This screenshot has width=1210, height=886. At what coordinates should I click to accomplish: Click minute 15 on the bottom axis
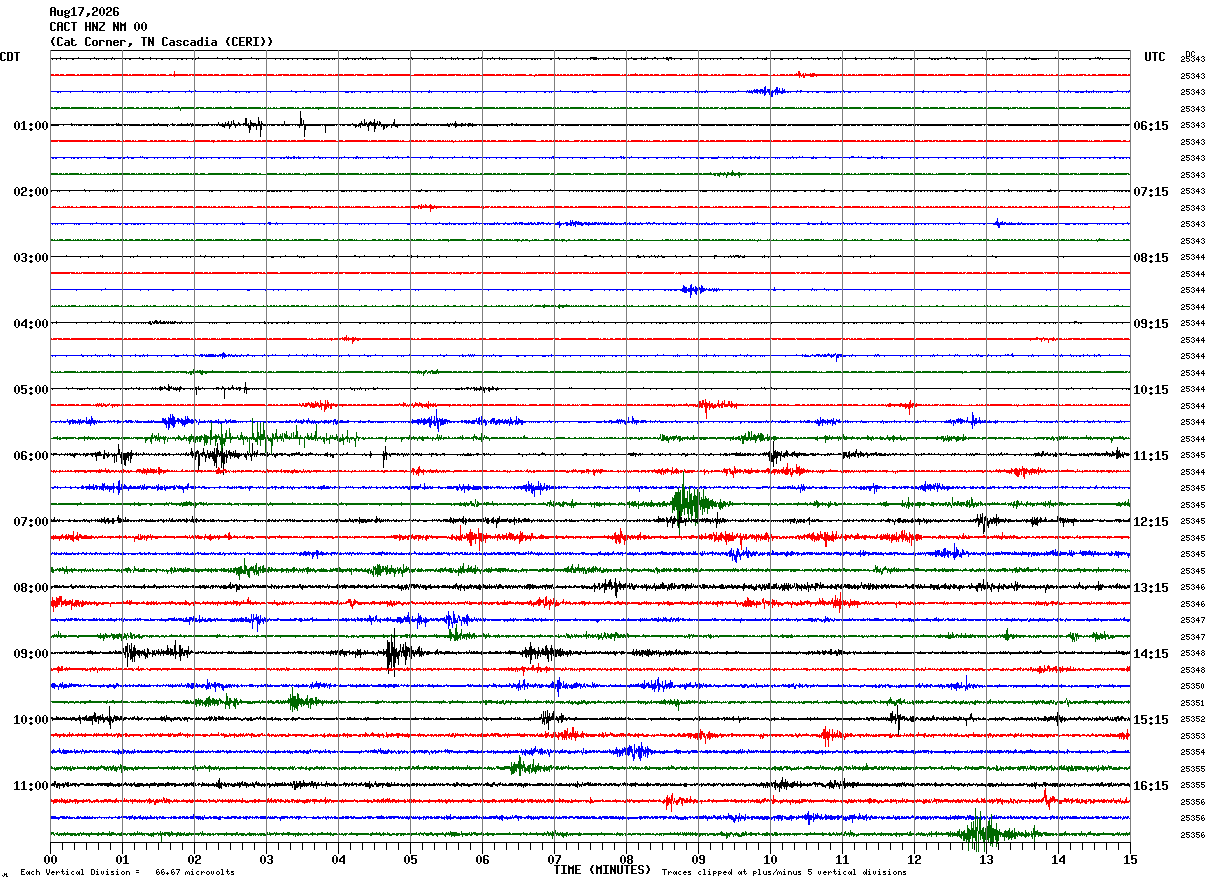click(x=1130, y=859)
